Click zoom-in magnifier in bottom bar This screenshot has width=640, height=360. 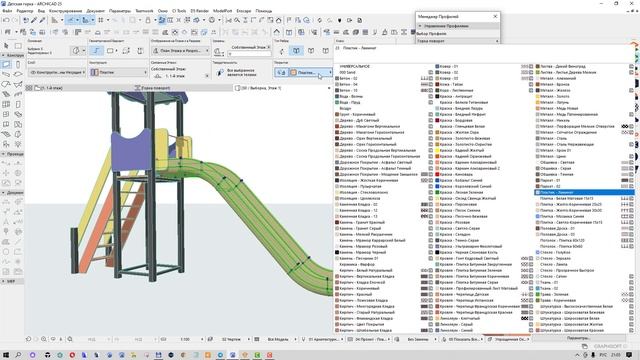point(44,339)
